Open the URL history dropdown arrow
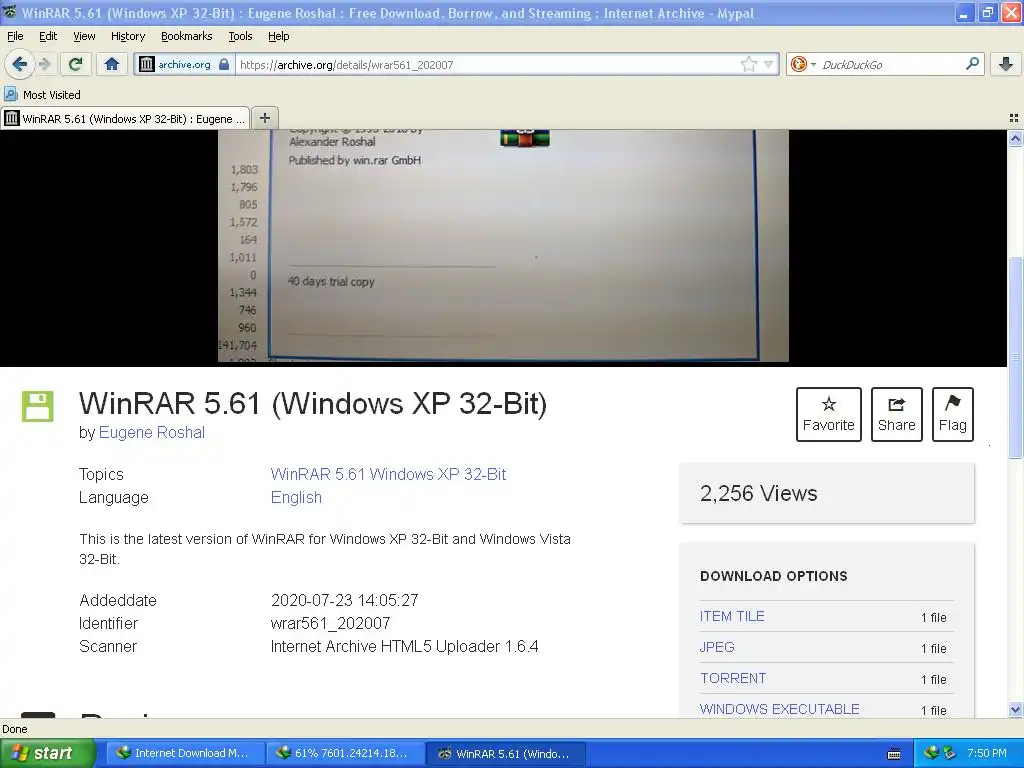Viewport: 1024px width, 768px height. [769, 64]
